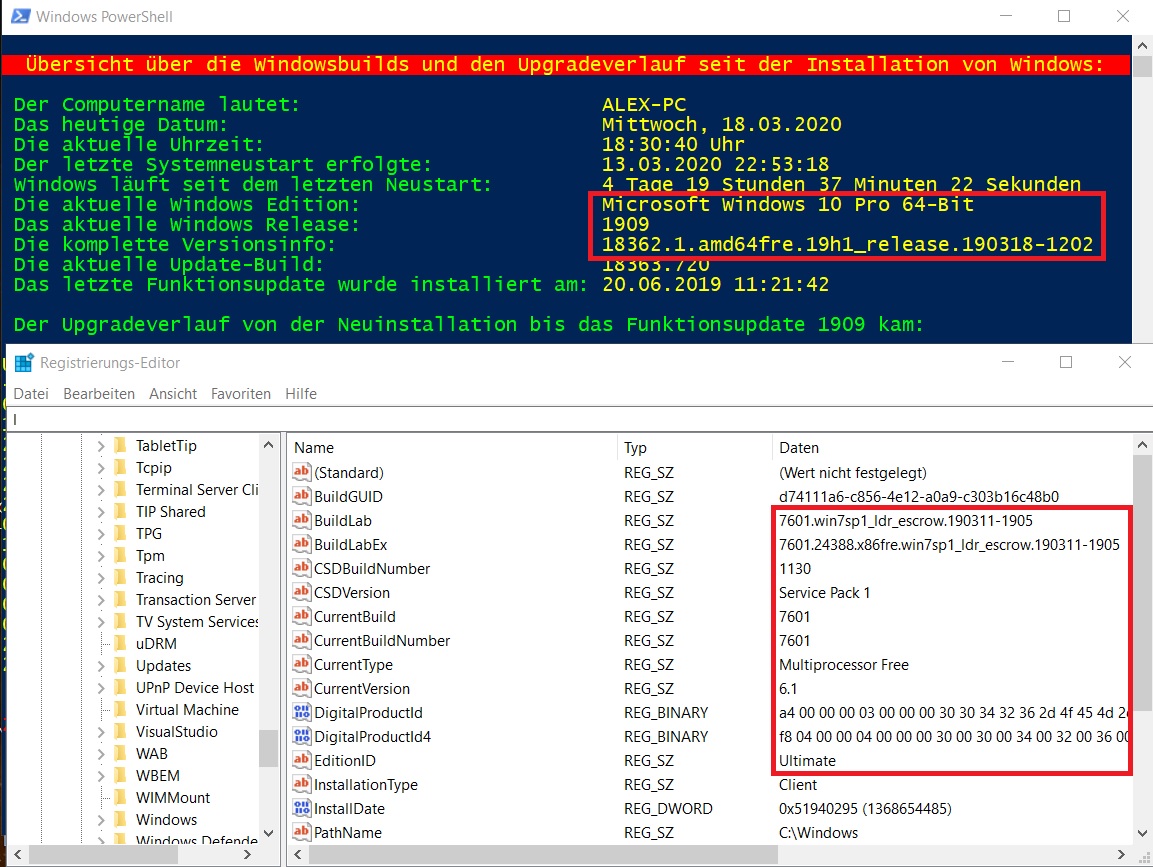Click the CSDBuildNumber value icon
The height and width of the screenshot is (867, 1153).
(x=301, y=568)
